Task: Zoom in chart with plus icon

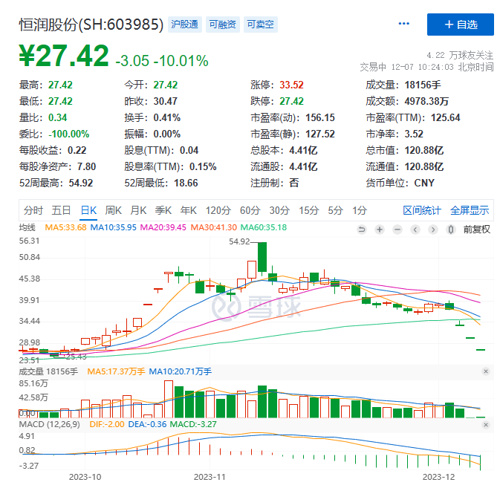Action: point(379,229)
